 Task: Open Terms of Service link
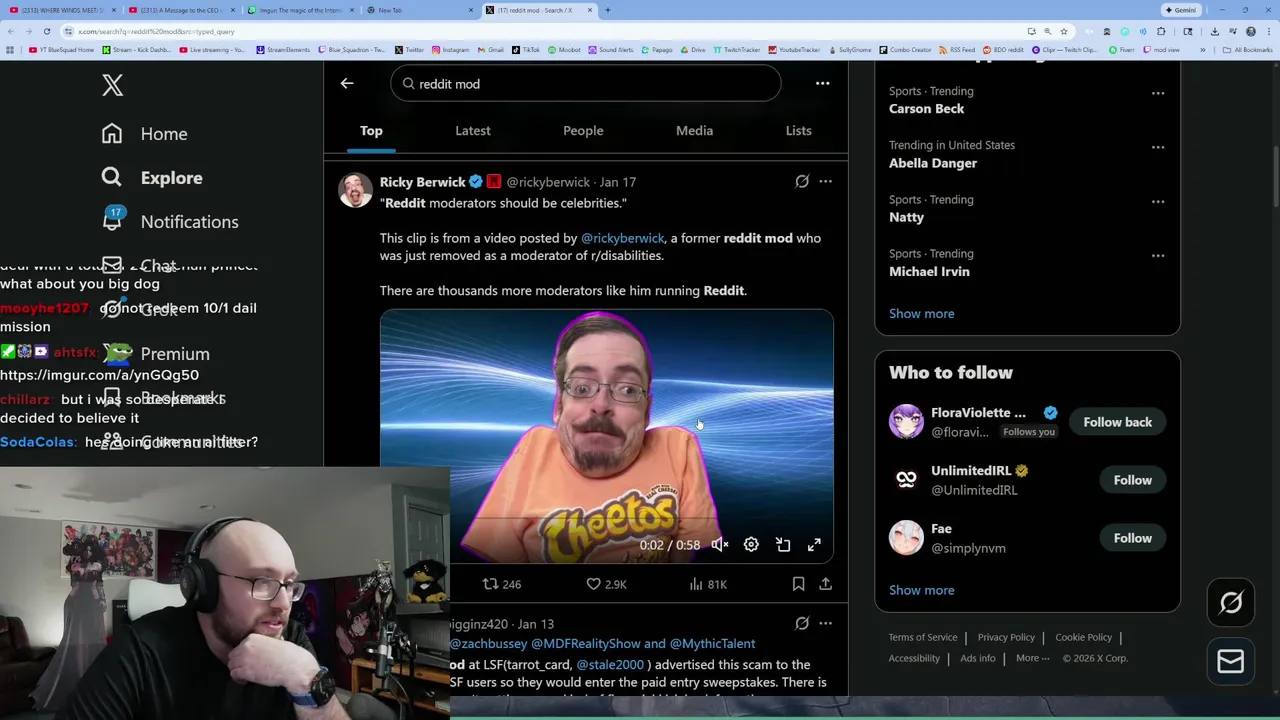pos(923,637)
